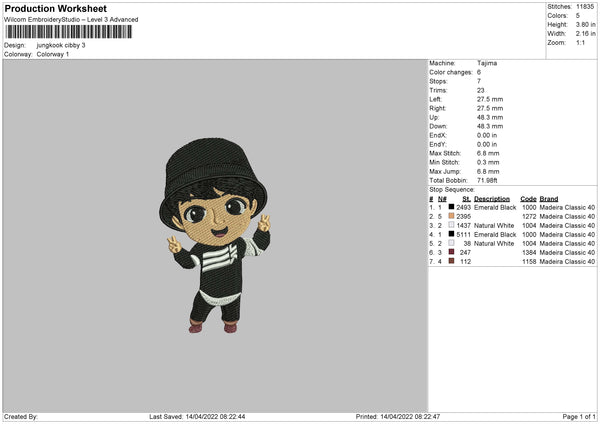600x424 pixels.
Task: Click the white swatch in stop row 5
Action: click(x=451, y=243)
